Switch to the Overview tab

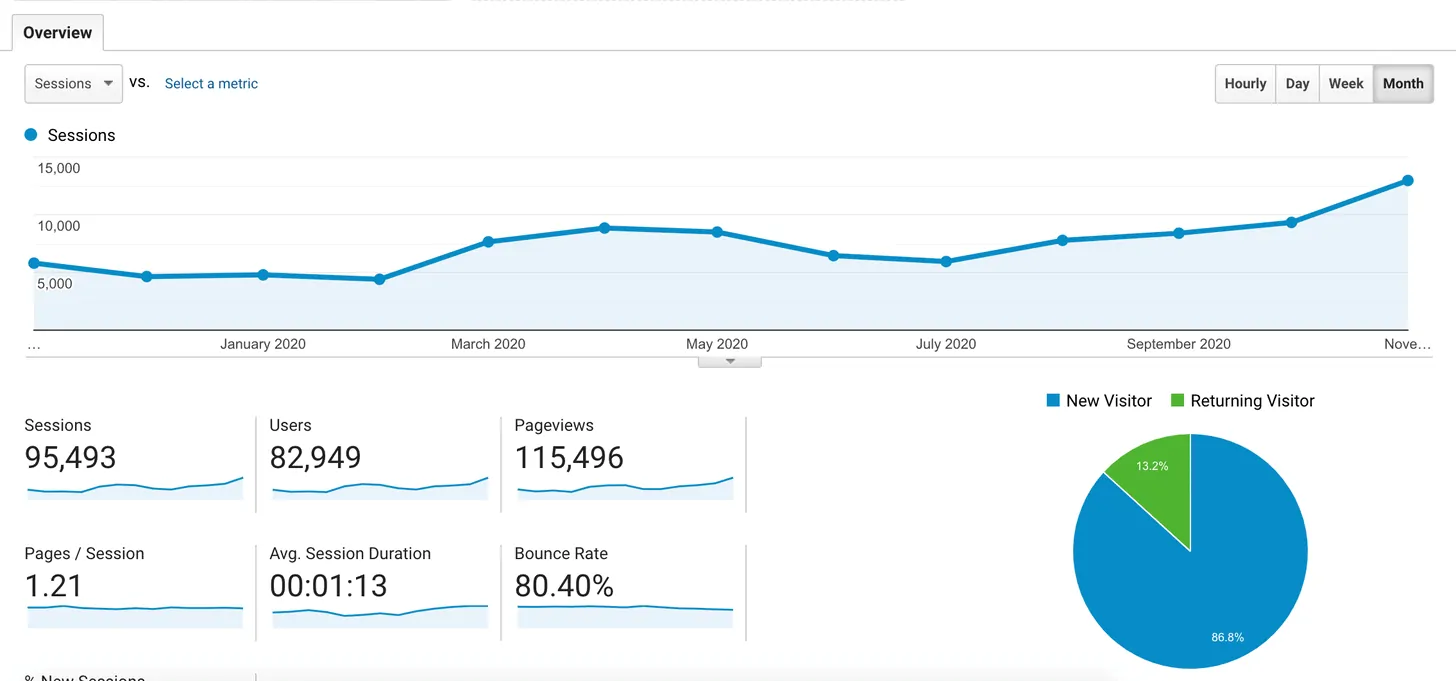(57, 32)
